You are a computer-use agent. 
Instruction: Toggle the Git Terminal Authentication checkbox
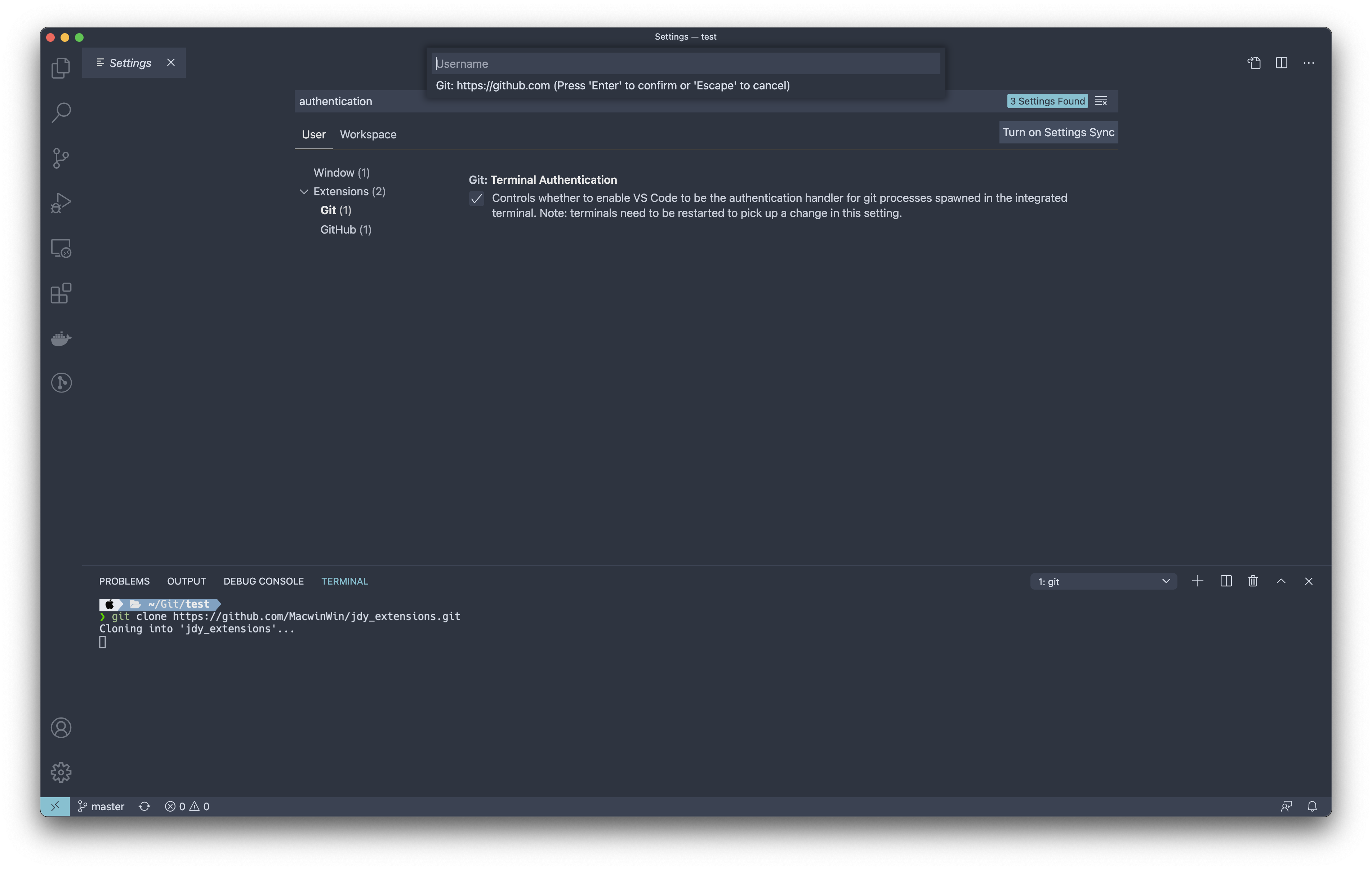tap(476, 199)
